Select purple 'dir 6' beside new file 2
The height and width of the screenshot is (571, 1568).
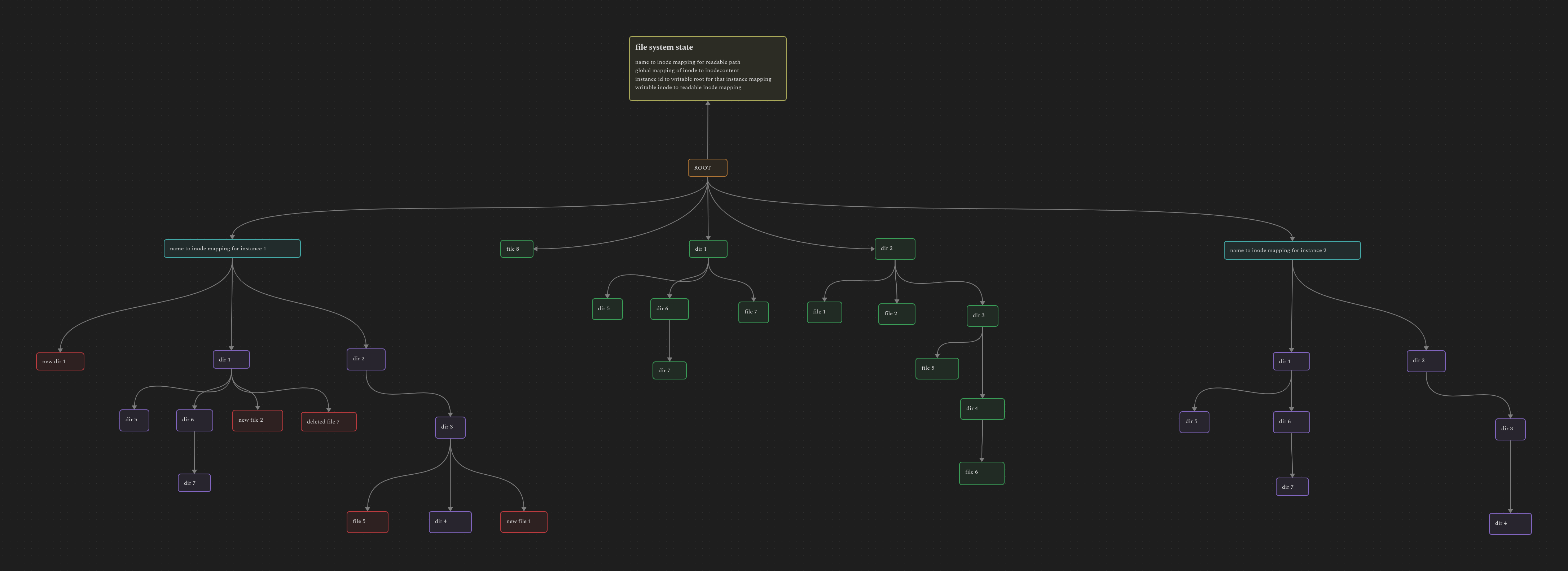(195, 421)
